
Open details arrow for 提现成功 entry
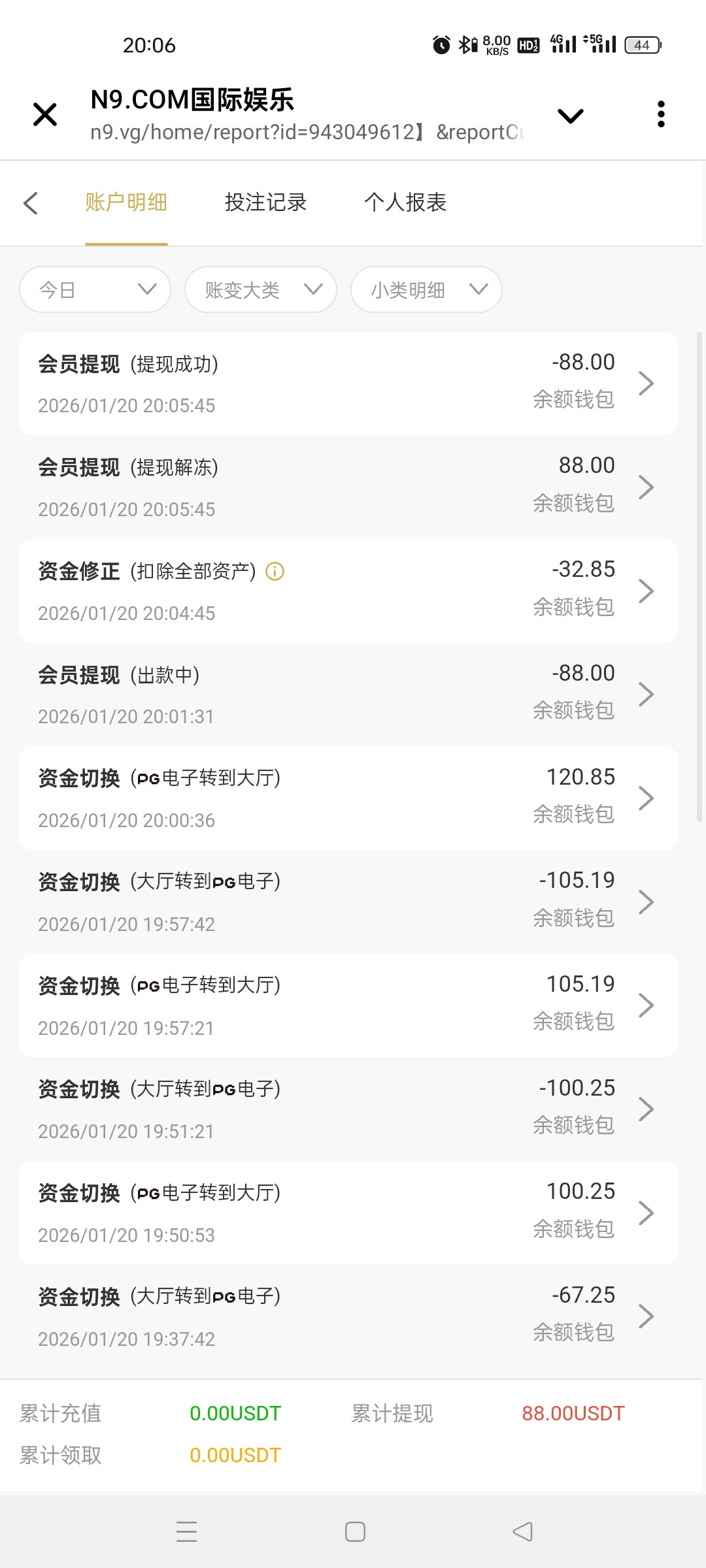tap(646, 384)
